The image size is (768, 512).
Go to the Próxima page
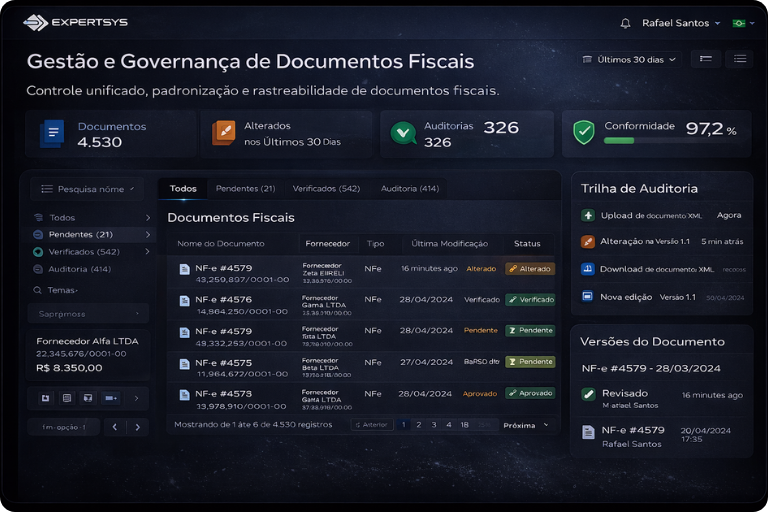tap(525, 425)
